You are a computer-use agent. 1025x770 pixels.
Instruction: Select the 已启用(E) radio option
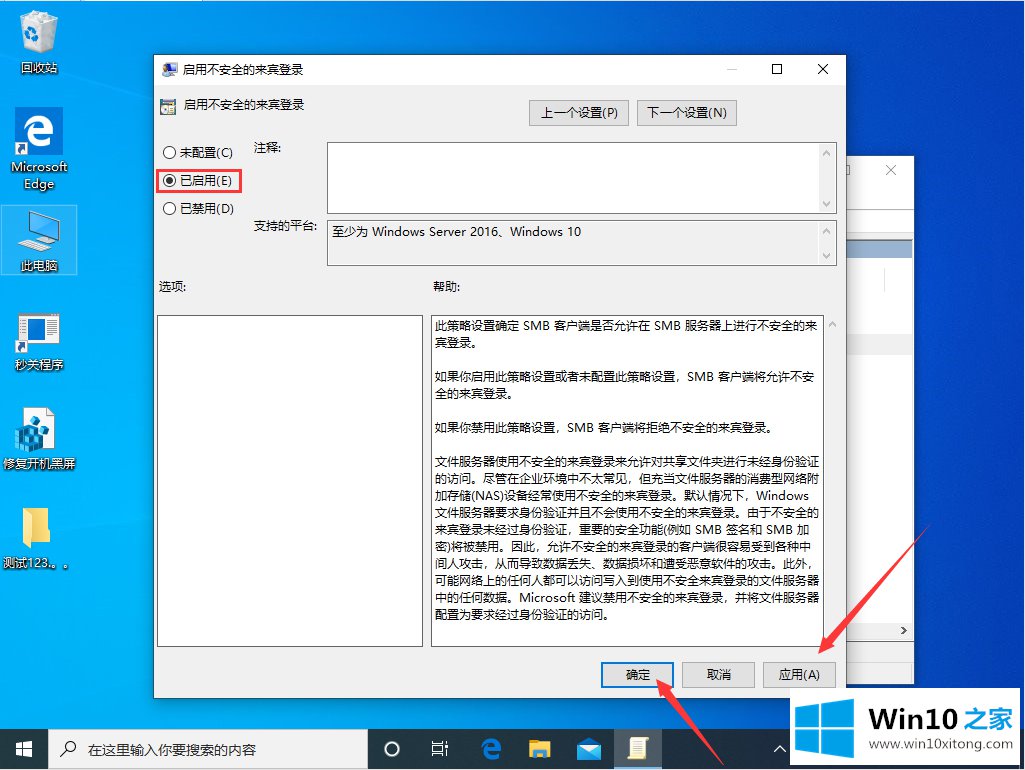point(197,180)
